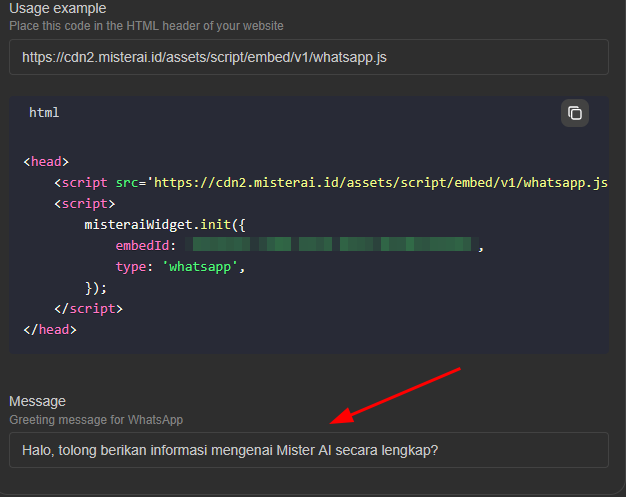The image size is (626, 497).
Task: Click the 'Place this code in the HTML header' text
Action: click(146, 25)
